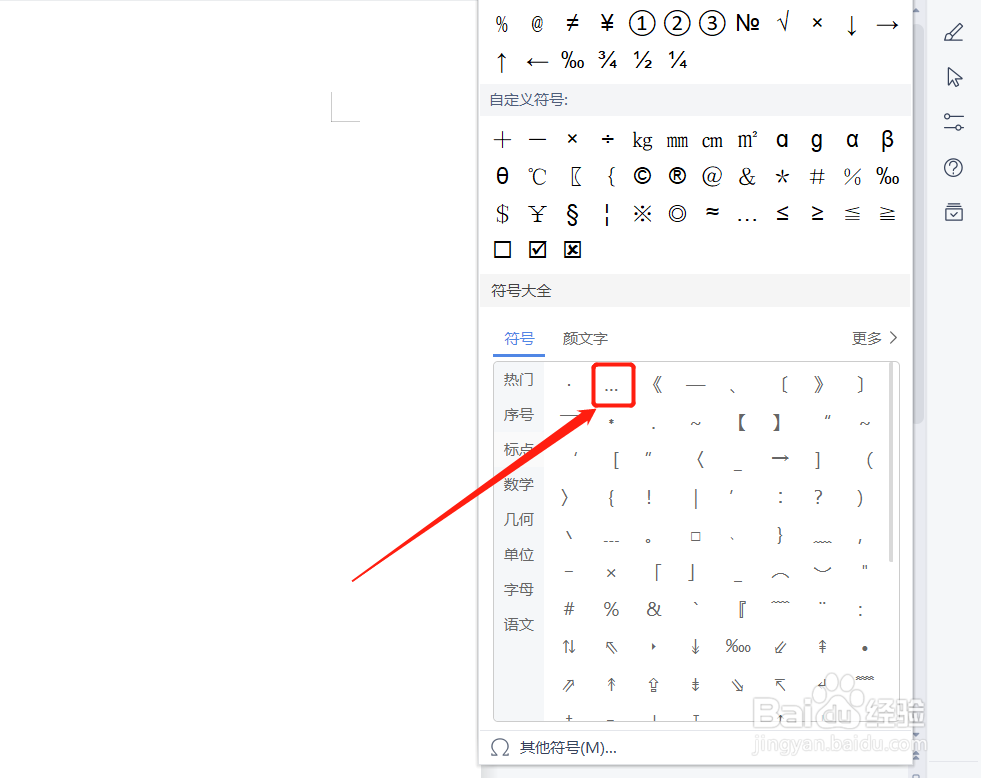
Task: Select the 字母 symbol category
Action: 519,590
